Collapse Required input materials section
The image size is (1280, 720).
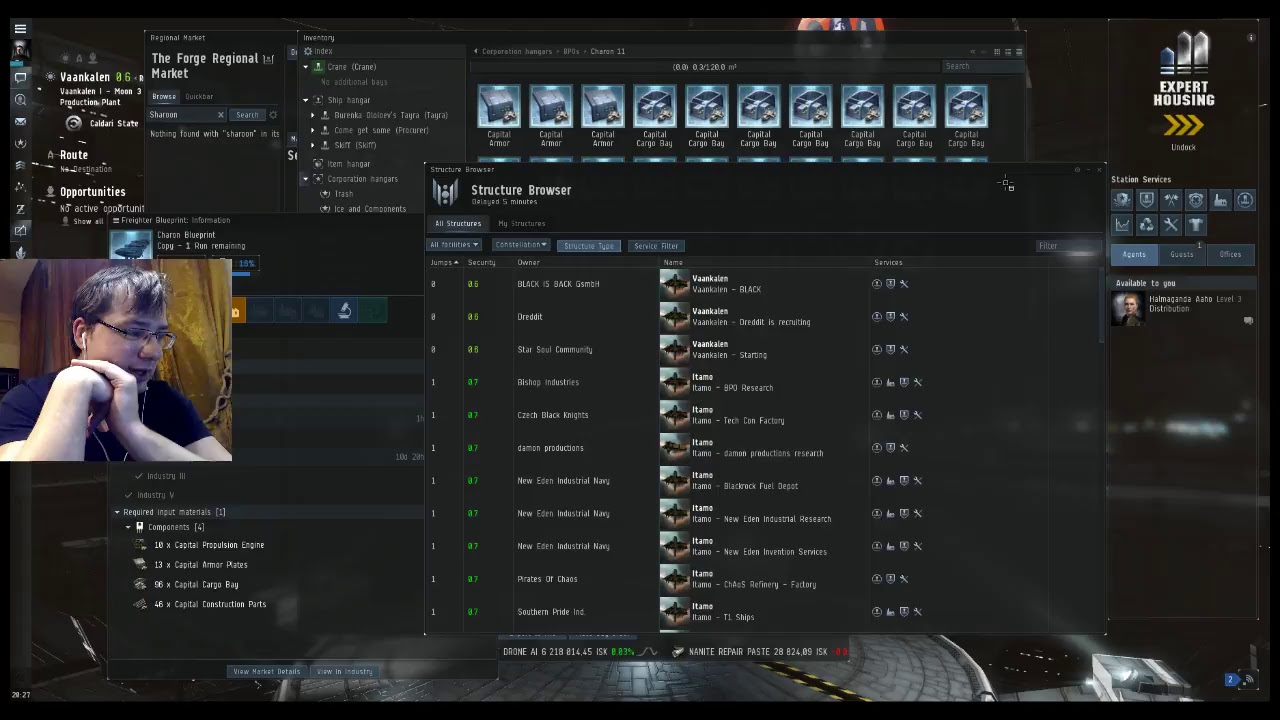point(117,512)
